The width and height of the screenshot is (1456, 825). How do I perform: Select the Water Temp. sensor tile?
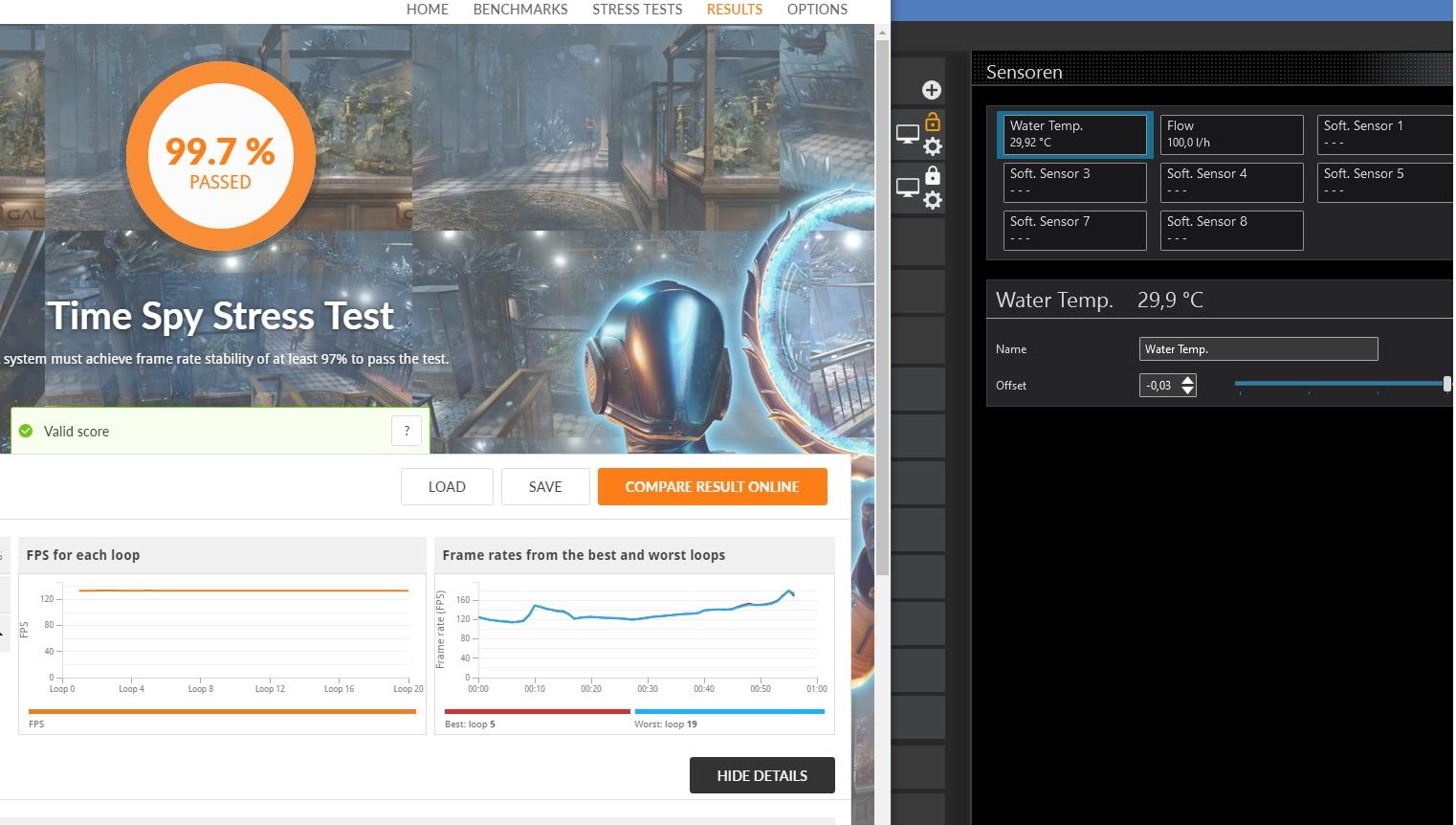coord(1074,135)
